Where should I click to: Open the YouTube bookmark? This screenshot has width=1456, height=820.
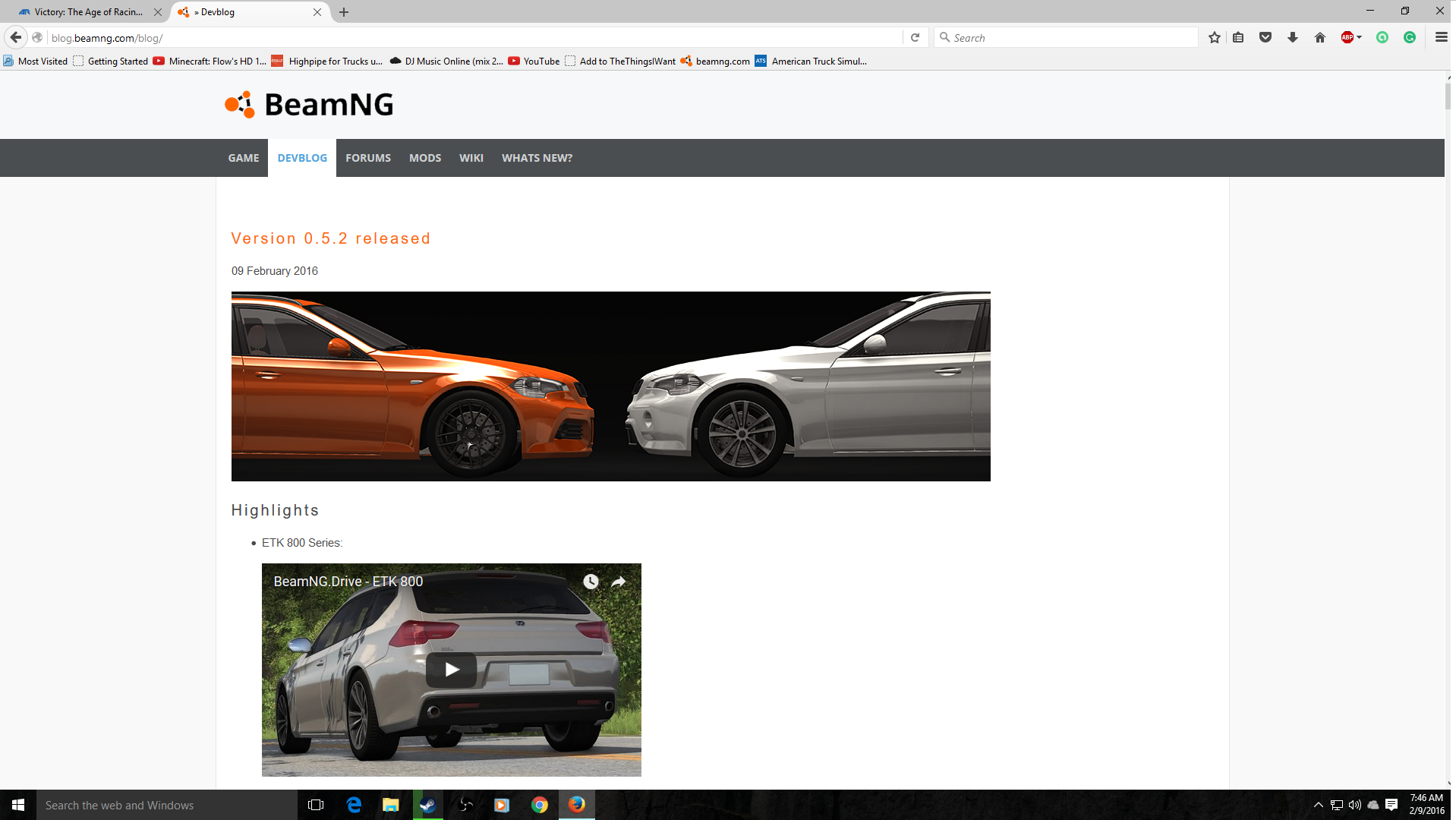click(x=534, y=61)
